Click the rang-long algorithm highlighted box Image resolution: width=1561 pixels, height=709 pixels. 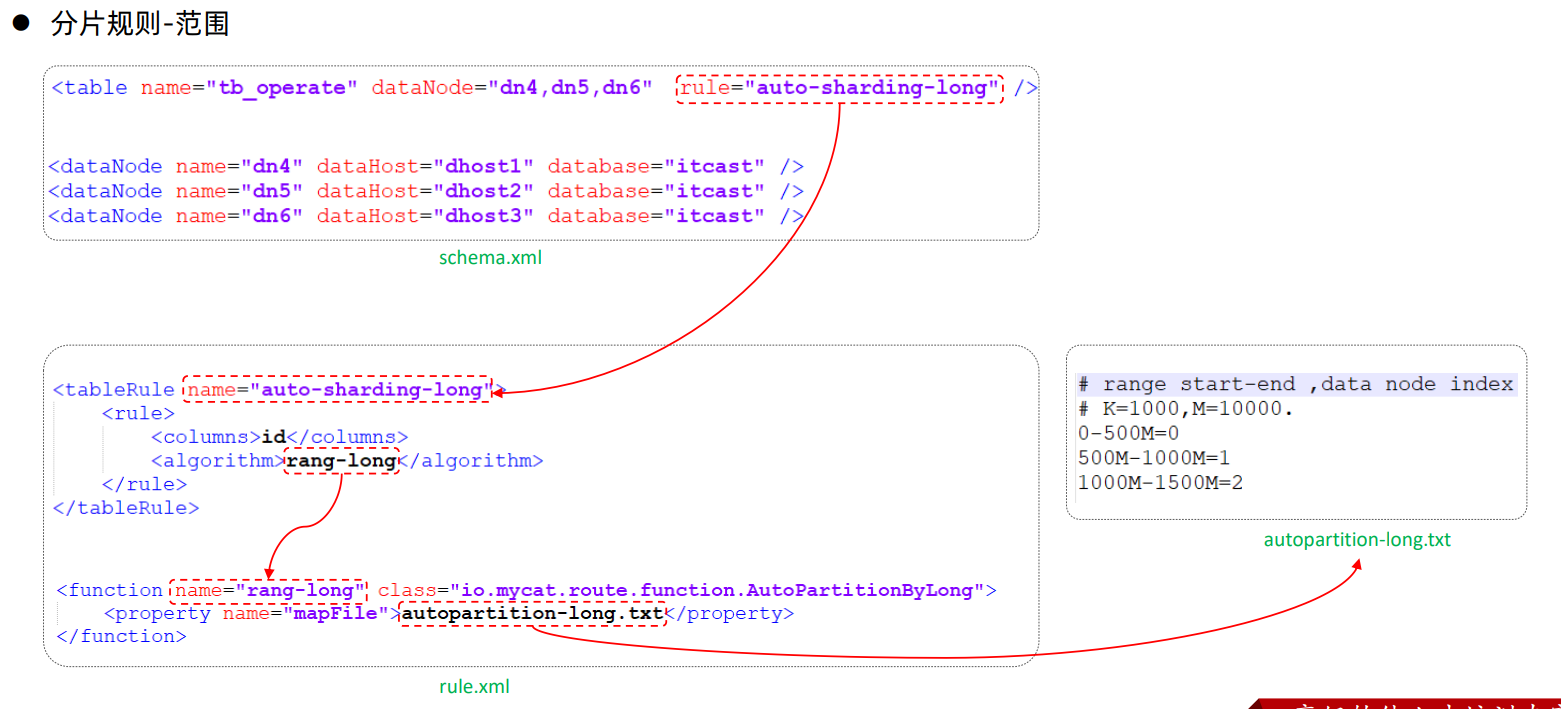(342, 461)
